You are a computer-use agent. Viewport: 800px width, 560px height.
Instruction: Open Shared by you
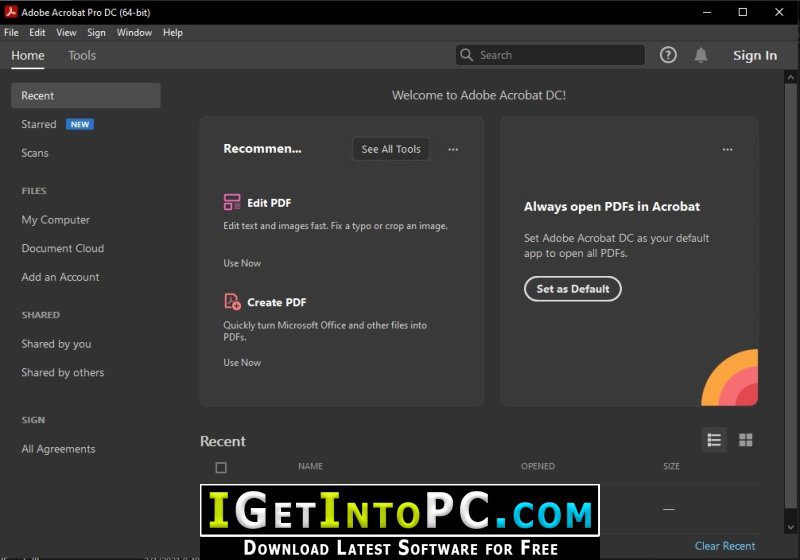click(x=56, y=344)
